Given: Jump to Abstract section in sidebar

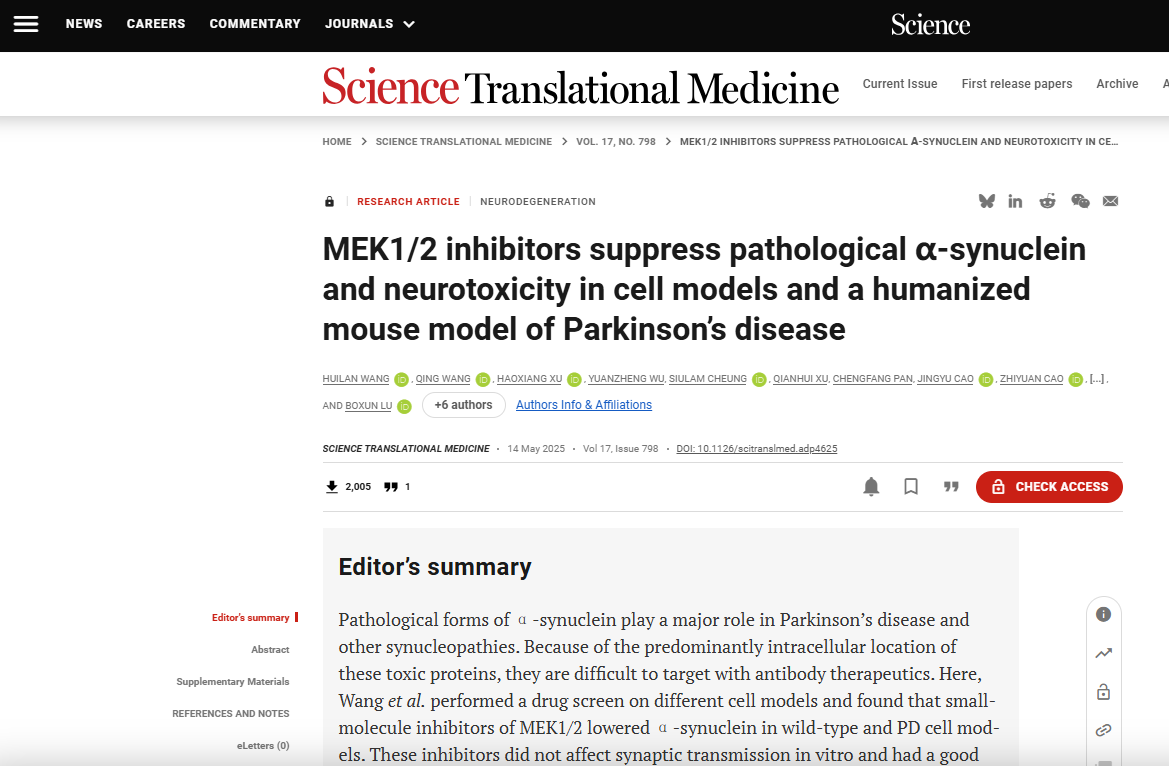Looking at the screenshot, I should point(270,650).
